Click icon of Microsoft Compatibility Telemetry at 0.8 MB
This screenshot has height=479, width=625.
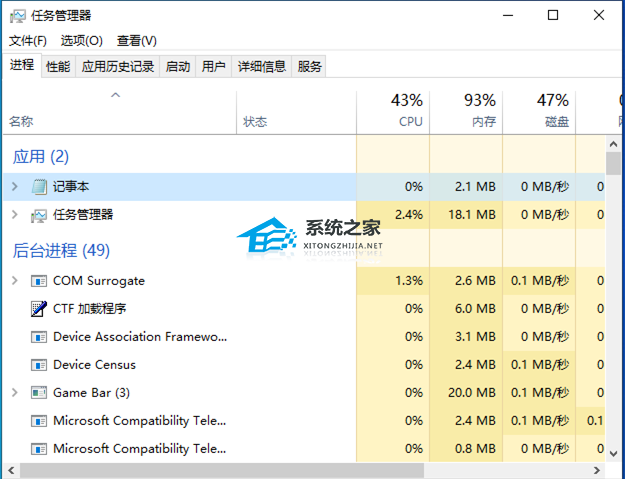[x=39, y=449]
